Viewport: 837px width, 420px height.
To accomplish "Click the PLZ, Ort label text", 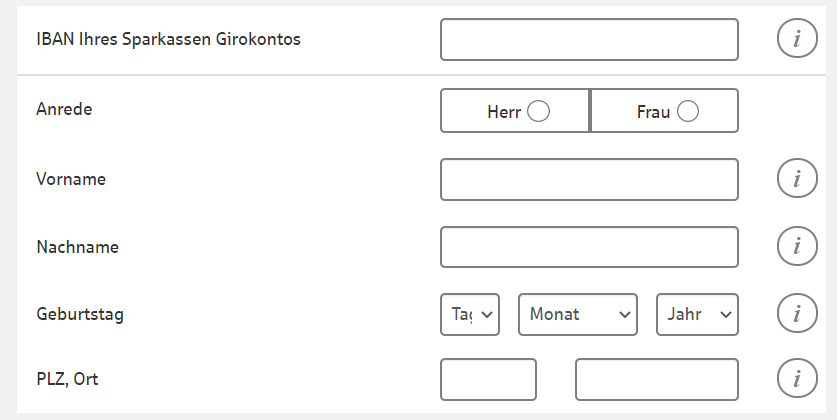I will click(67, 379).
